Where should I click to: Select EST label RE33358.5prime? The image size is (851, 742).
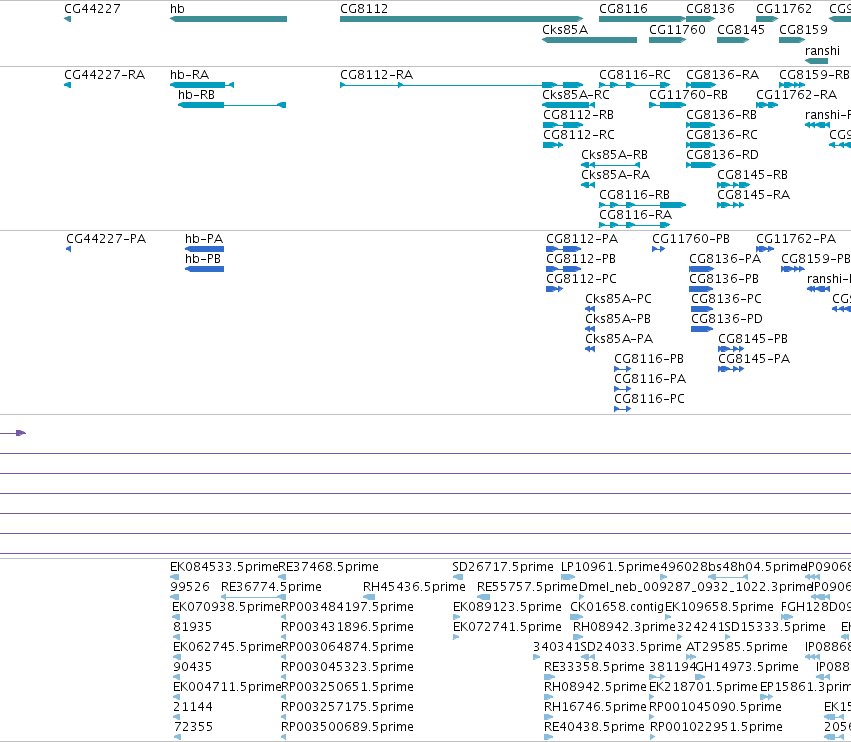594,667
